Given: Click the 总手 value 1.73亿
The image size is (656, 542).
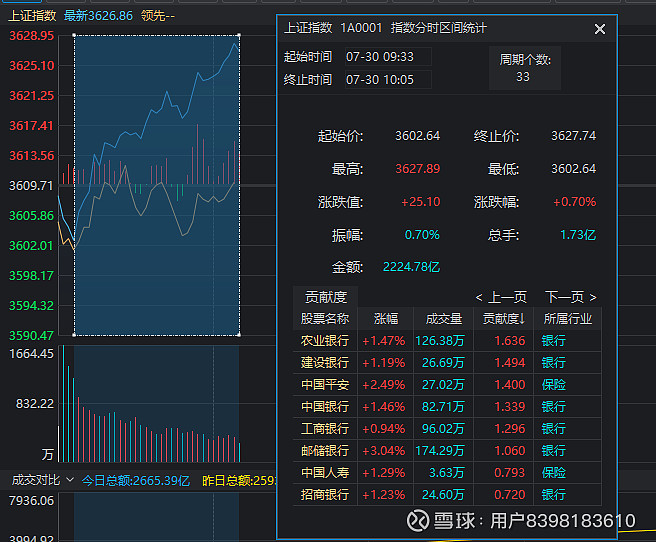Looking at the screenshot, I should [578, 235].
